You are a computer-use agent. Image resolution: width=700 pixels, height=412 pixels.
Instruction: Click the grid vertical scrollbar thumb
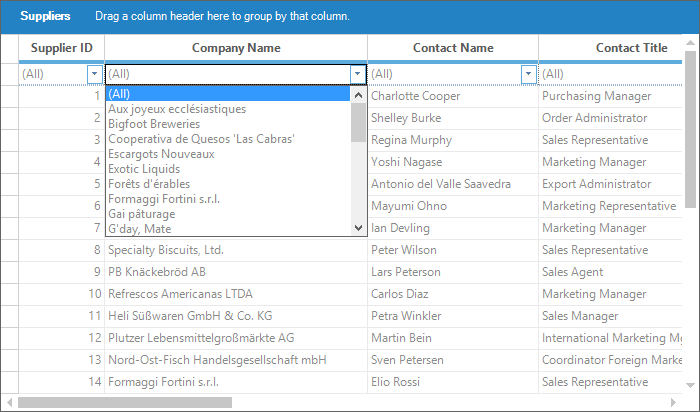pyautogui.click(x=691, y=129)
